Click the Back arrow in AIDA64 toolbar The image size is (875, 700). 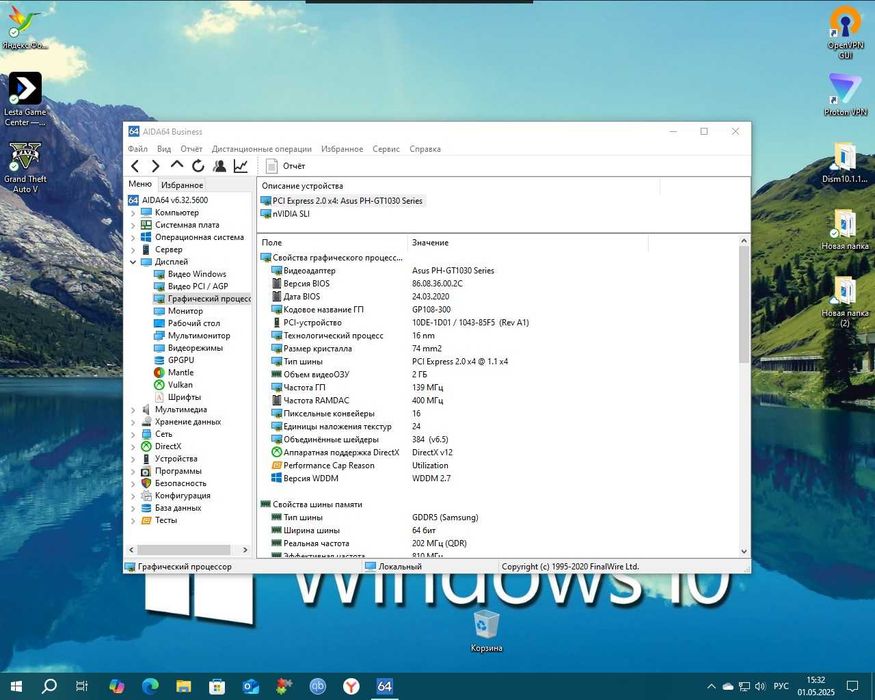pyautogui.click(x=135, y=166)
